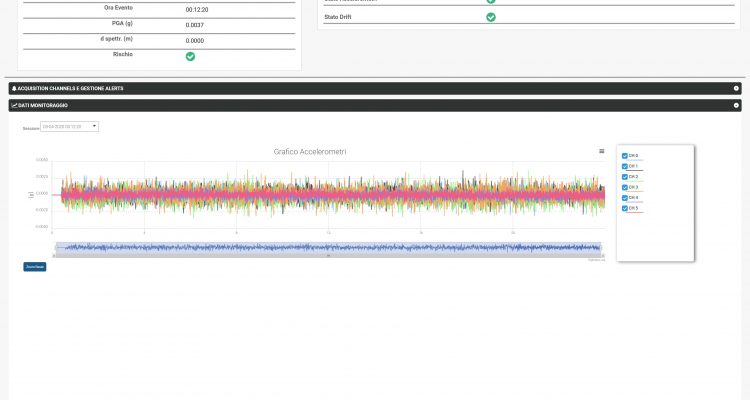
Task: Open the chart hamburger context menu
Action: coord(602,151)
